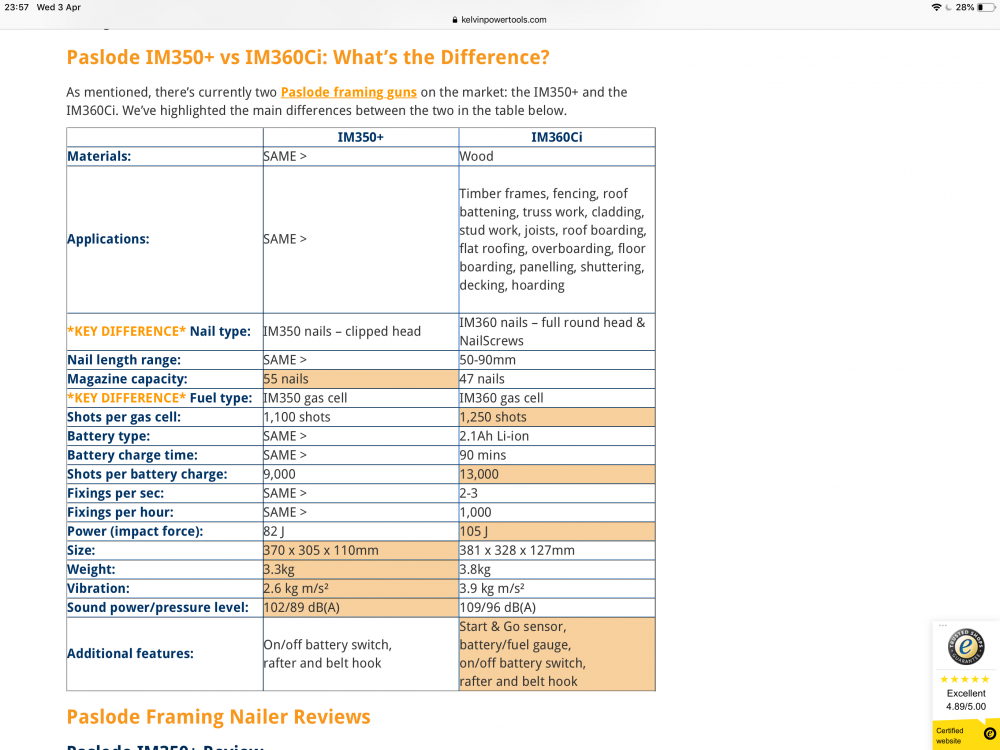Tap the Do Not Disturb moon icon

pos(948,7)
